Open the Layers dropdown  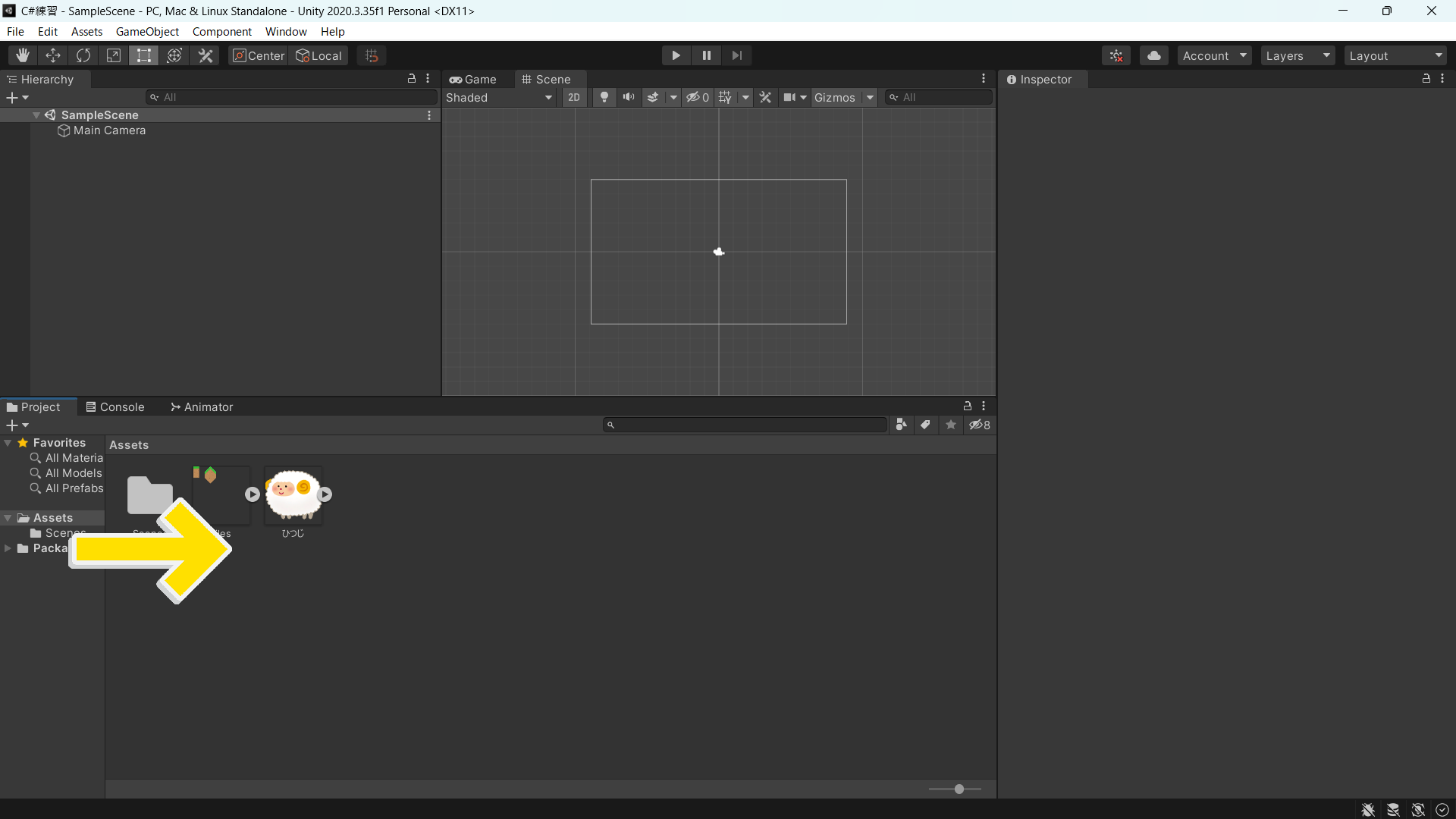click(1298, 55)
